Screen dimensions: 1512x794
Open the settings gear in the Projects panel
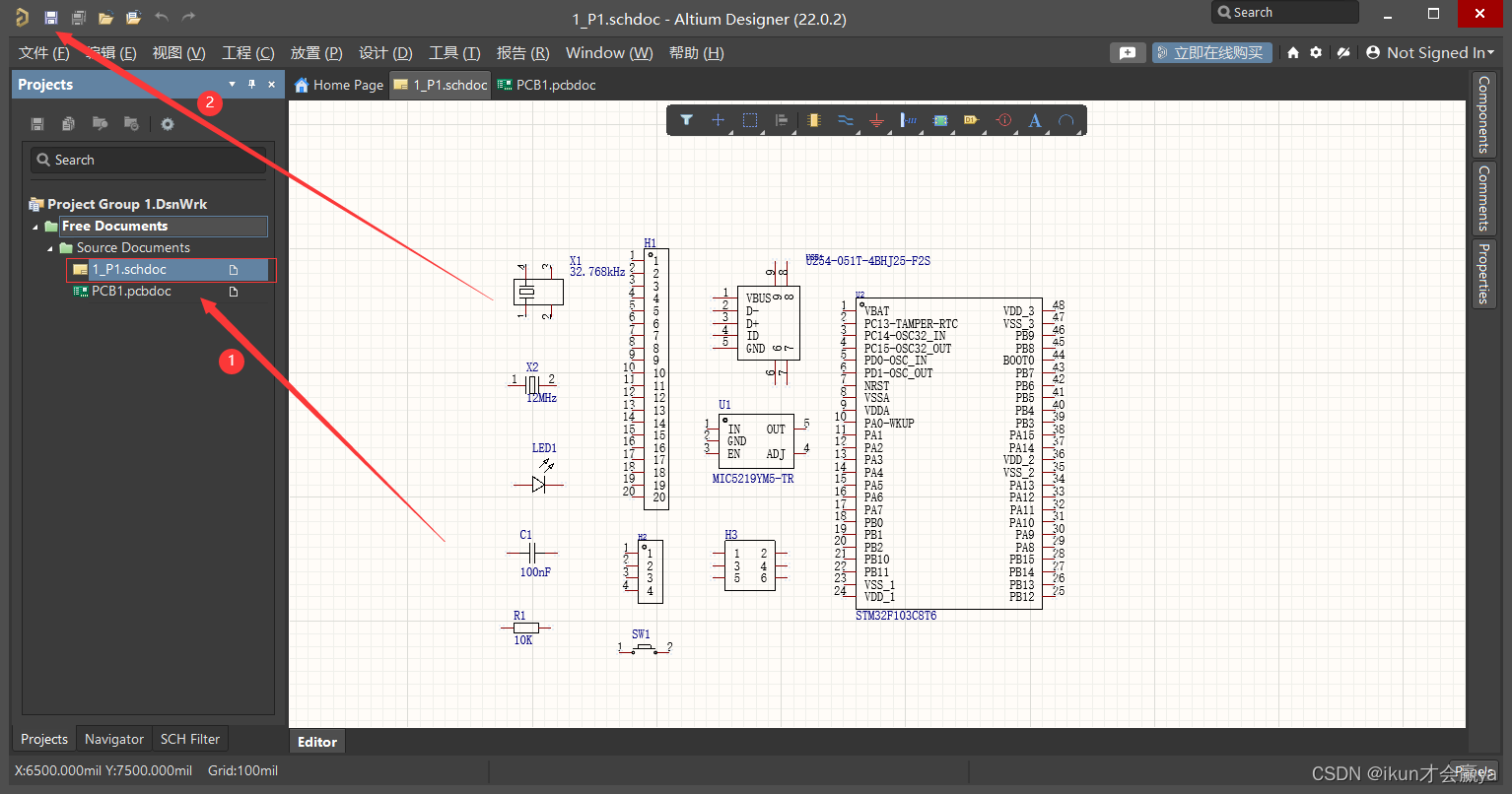tap(167, 123)
